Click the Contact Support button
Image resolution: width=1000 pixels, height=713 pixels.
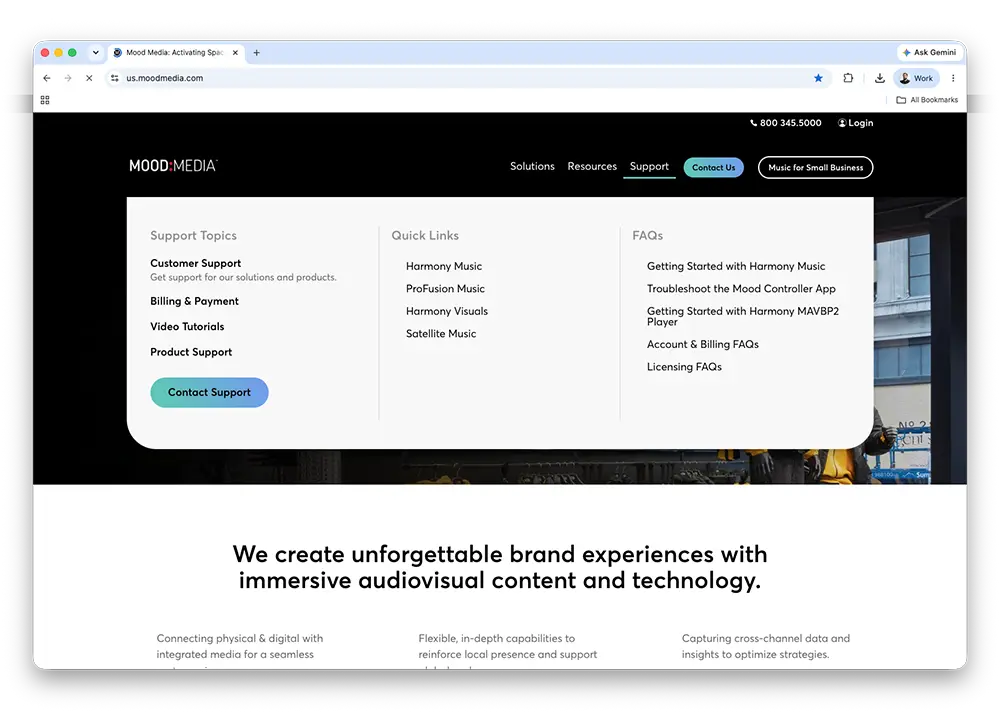coord(209,392)
